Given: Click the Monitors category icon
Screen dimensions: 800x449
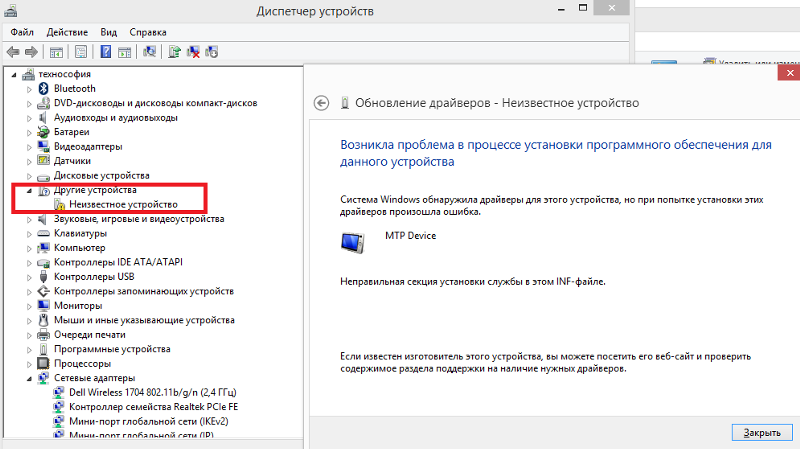Looking at the screenshot, I should (x=43, y=306).
